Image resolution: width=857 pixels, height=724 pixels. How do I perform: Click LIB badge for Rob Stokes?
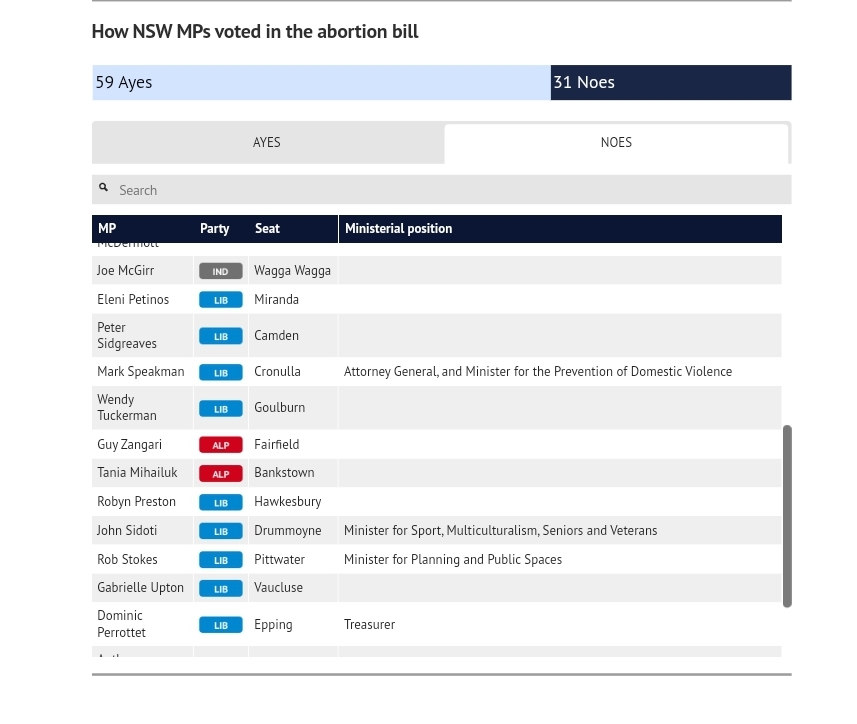click(x=221, y=560)
